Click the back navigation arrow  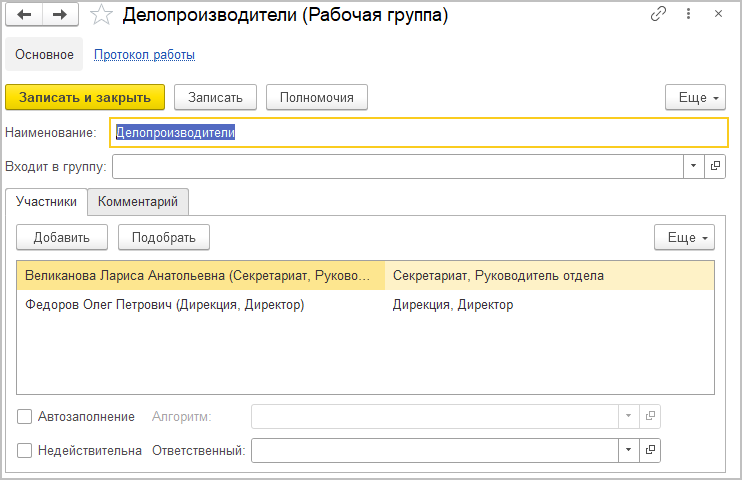25,15
